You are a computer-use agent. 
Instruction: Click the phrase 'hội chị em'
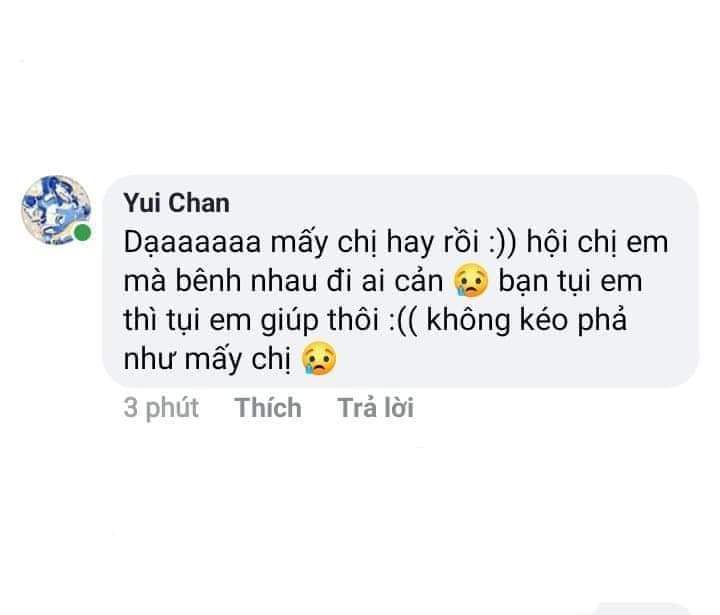pyautogui.click(x=597, y=242)
